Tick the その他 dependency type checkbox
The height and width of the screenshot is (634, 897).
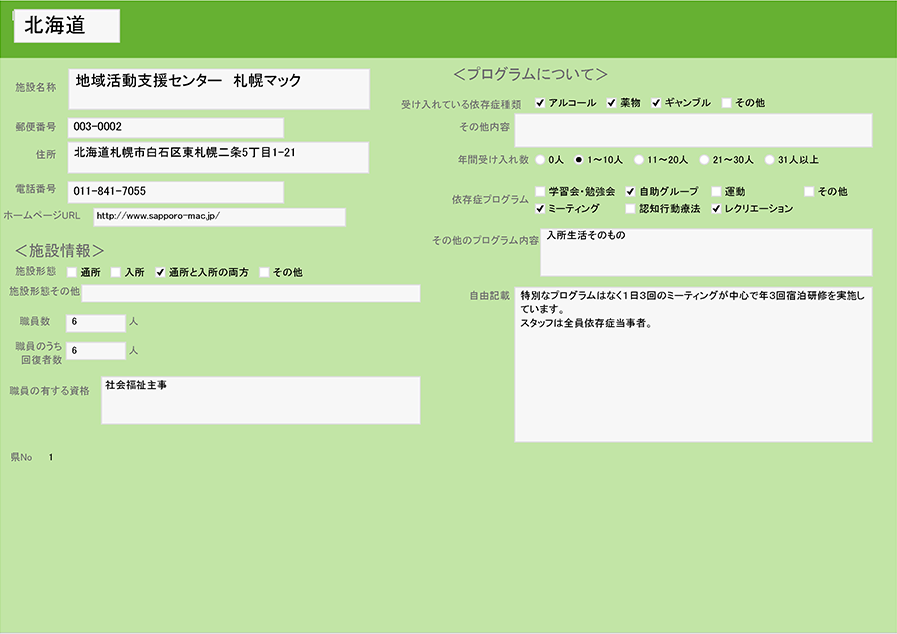[727, 103]
